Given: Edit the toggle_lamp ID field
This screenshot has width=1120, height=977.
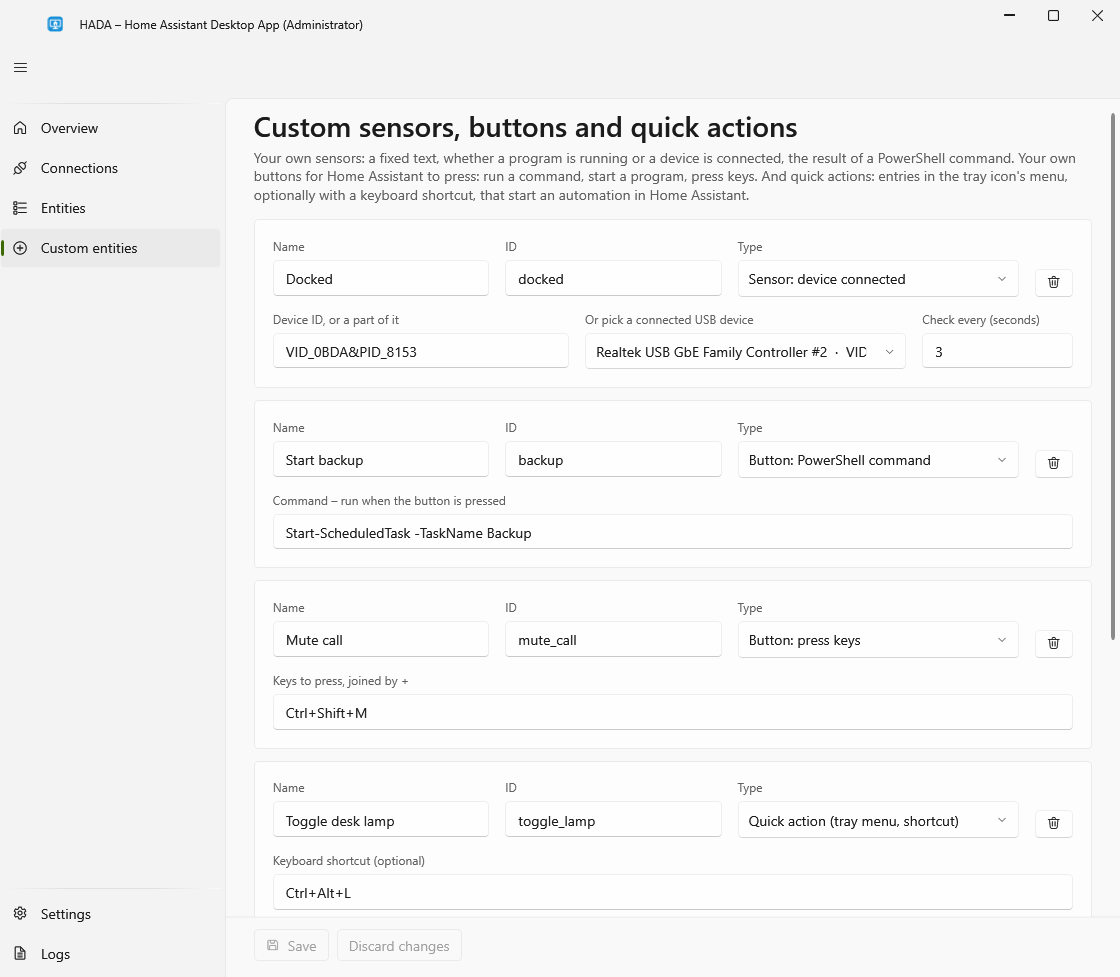Looking at the screenshot, I should click(x=613, y=821).
